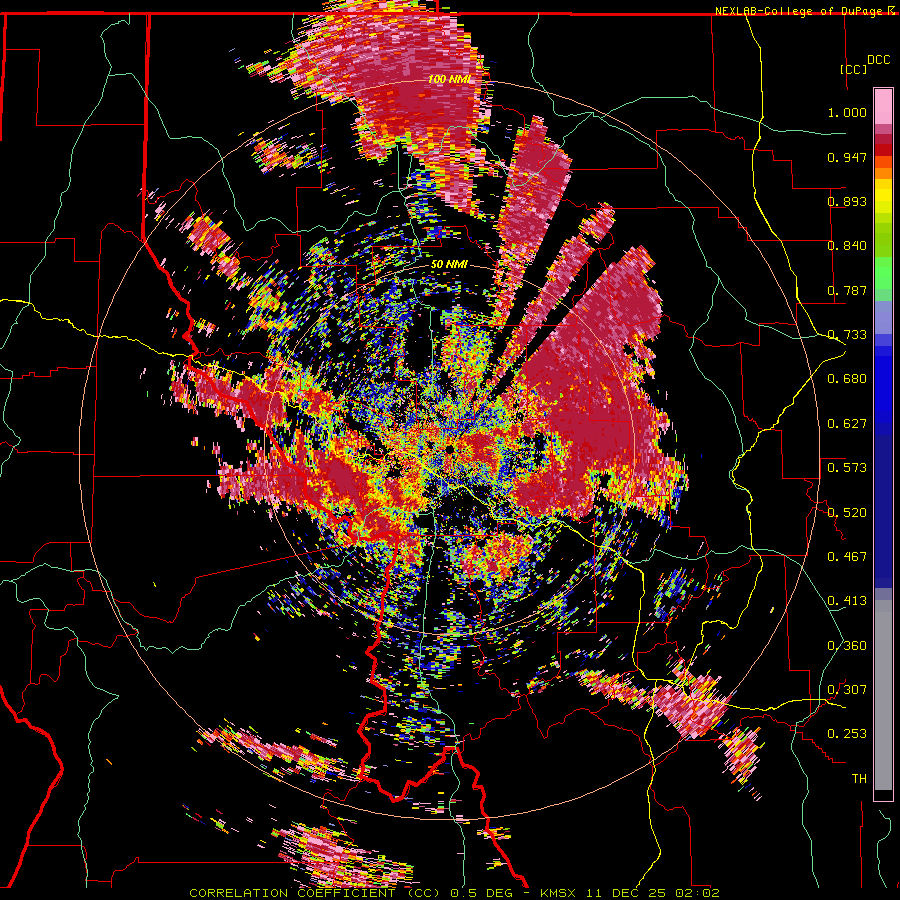Click the 0.893 scale value
This screenshot has height=900, width=900.
click(x=847, y=201)
